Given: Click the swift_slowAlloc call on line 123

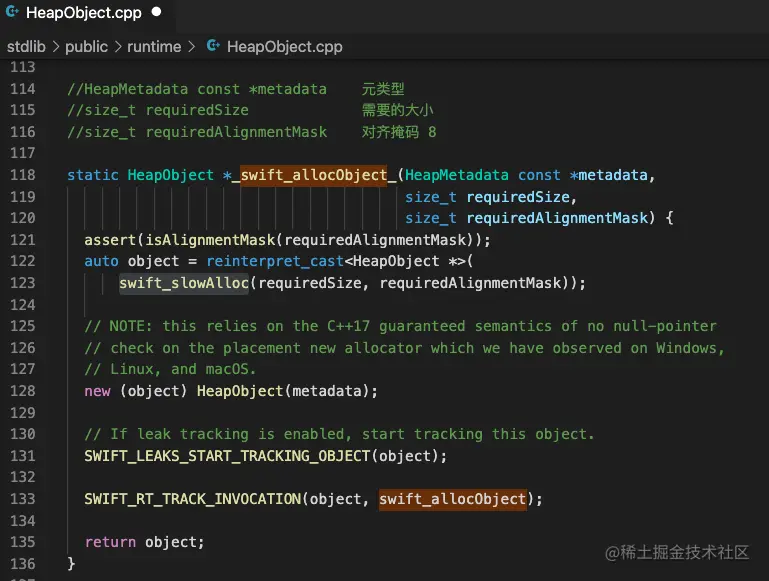Looking at the screenshot, I should pyautogui.click(x=184, y=283).
